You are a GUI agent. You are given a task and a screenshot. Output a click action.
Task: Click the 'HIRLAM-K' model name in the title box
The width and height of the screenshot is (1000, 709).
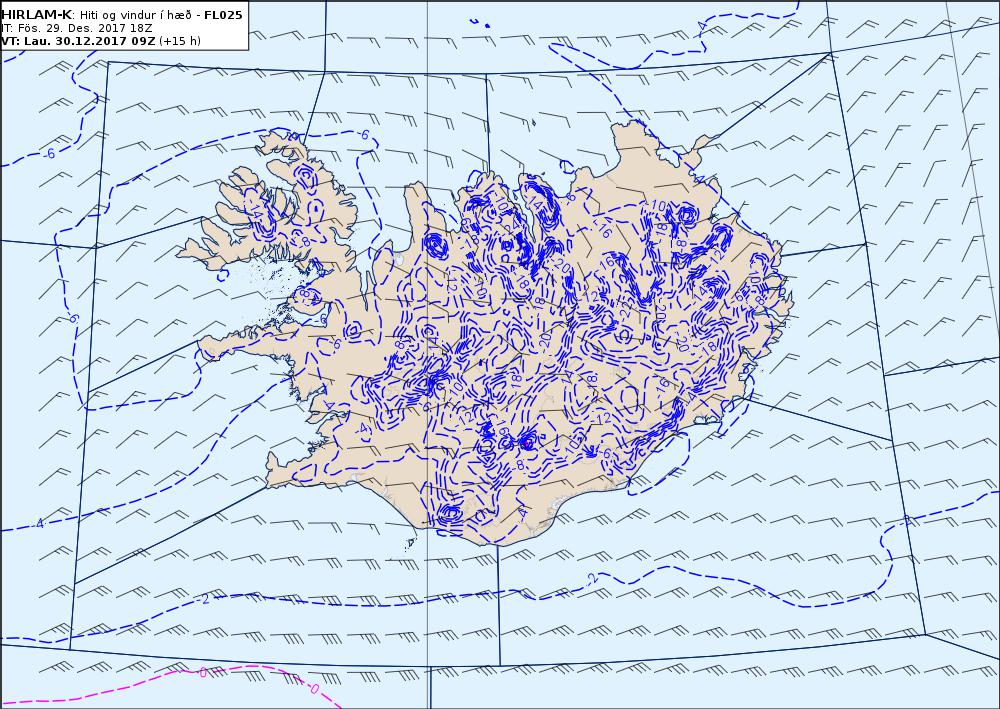tap(36, 15)
